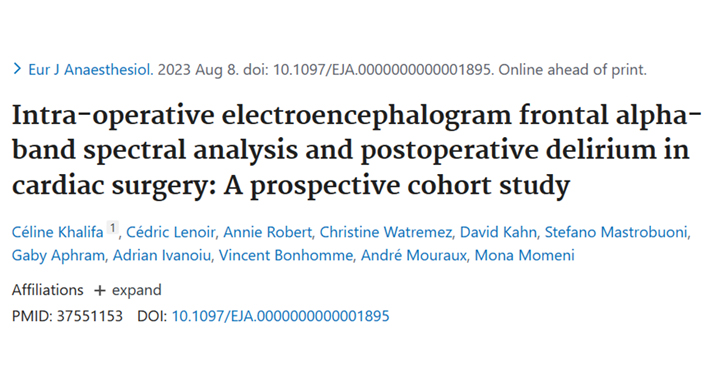The height and width of the screenshot is (385, 715).
Task: Open author Céline Khalifa
Action: [57, 232]
